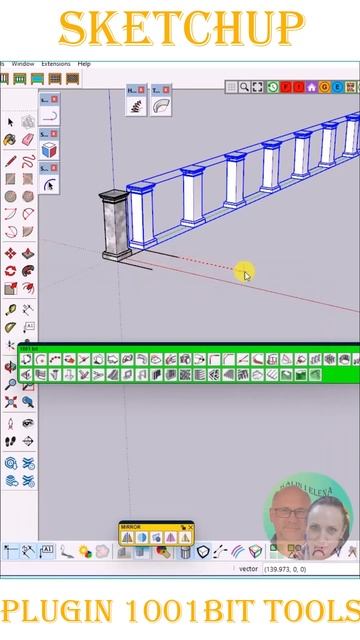This screenshot has width=360, height=640.
Task: Select the Look Around eye tool
Action: point(28,423)
